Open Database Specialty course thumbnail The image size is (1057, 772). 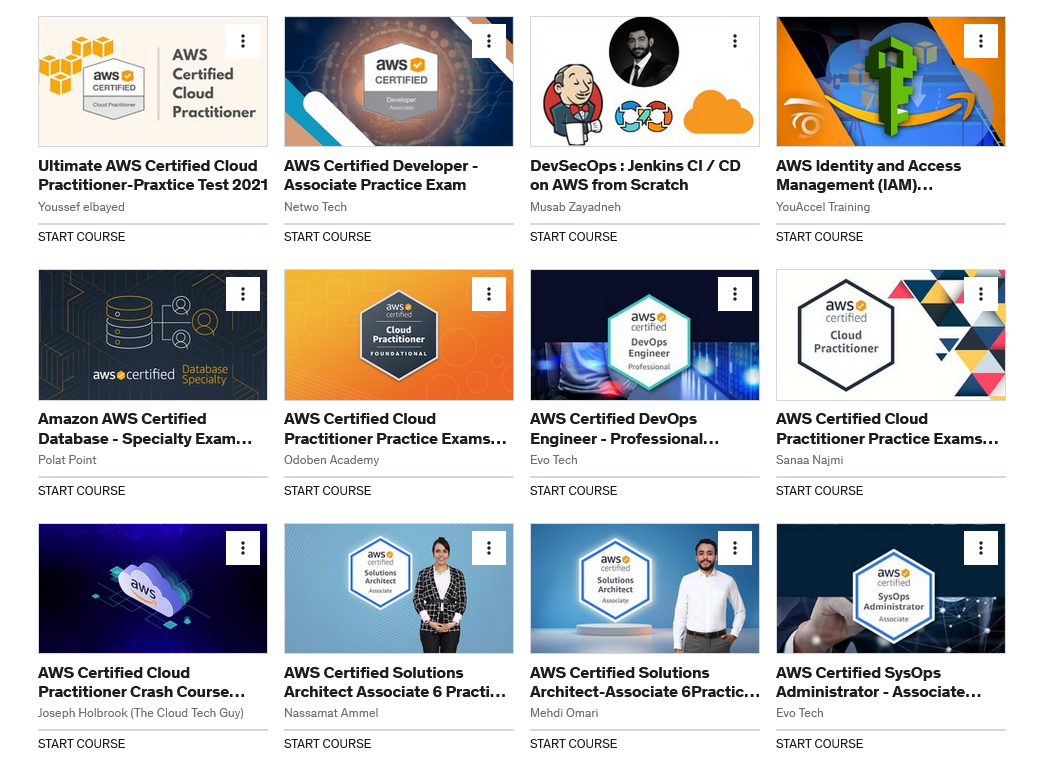tap(153, 335)
